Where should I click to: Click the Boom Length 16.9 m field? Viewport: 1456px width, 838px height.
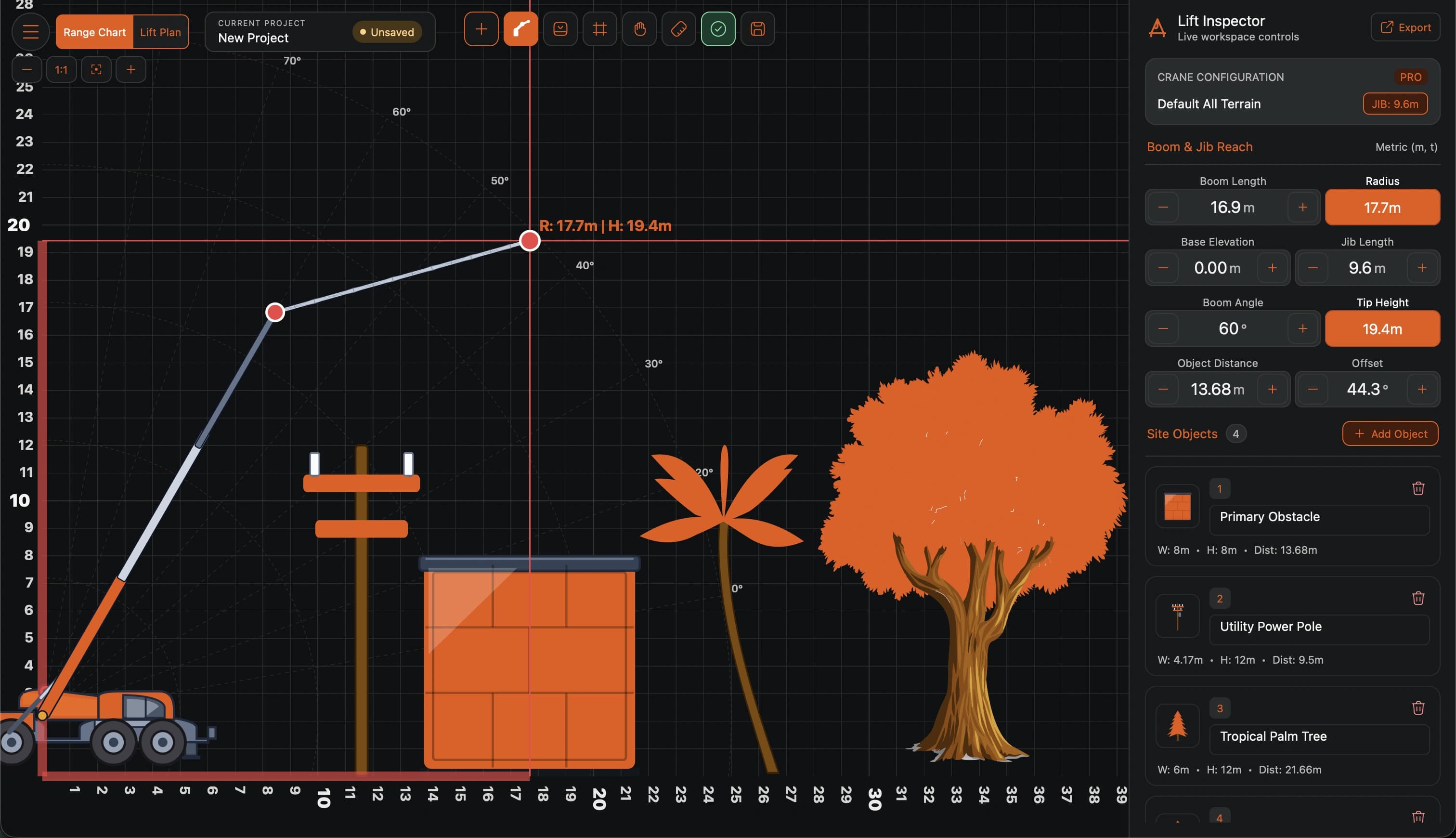[1232, 207]
